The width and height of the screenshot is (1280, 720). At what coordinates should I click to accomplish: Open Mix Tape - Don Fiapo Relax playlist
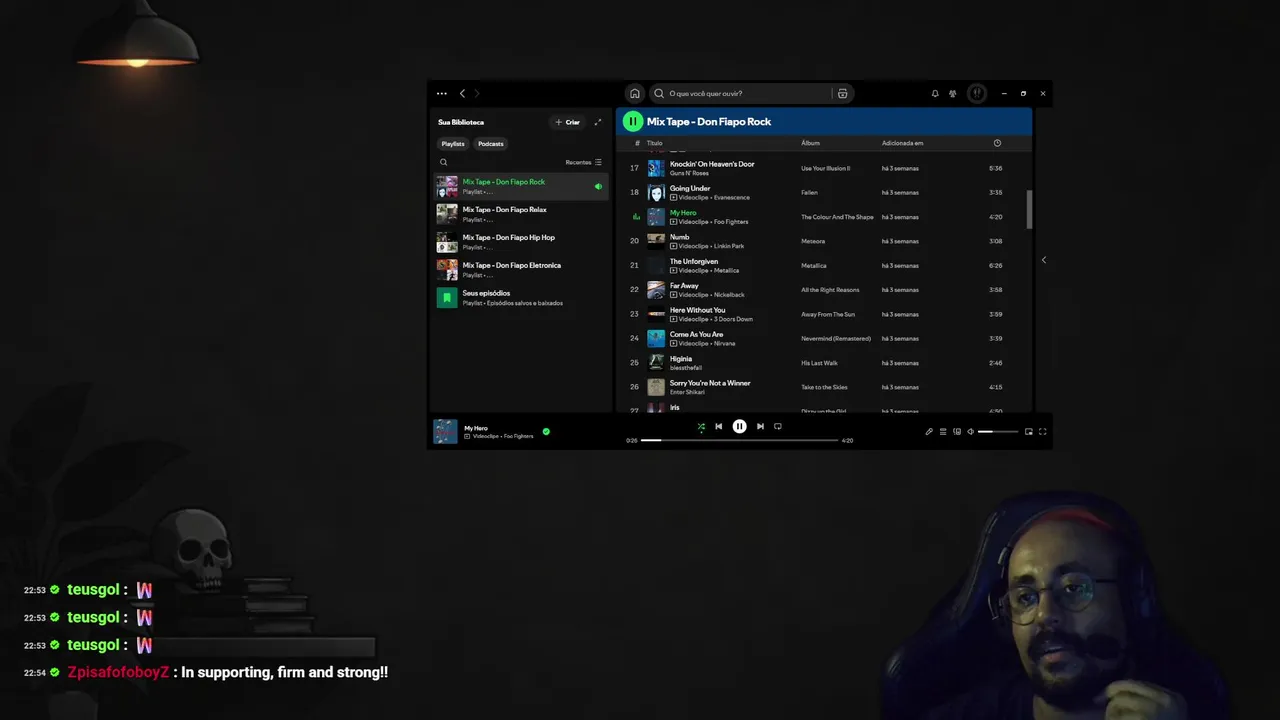pyautogui.click(x=521, y=214)
